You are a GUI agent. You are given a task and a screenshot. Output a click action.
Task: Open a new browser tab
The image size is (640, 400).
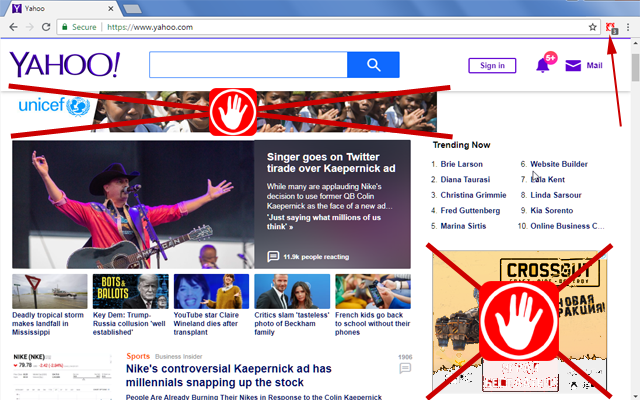(132, 9)
